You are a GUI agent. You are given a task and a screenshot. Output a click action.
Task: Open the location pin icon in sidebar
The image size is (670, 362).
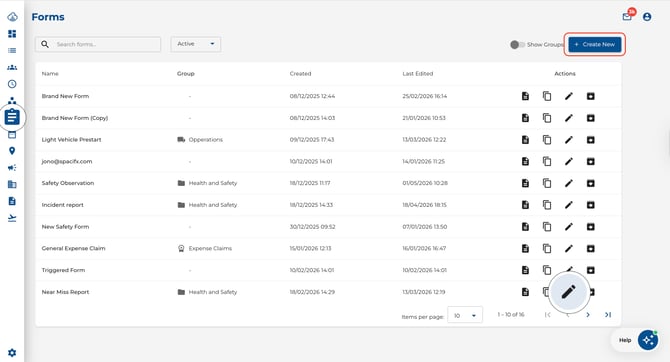pyautogui.click(x=12, y=151)
